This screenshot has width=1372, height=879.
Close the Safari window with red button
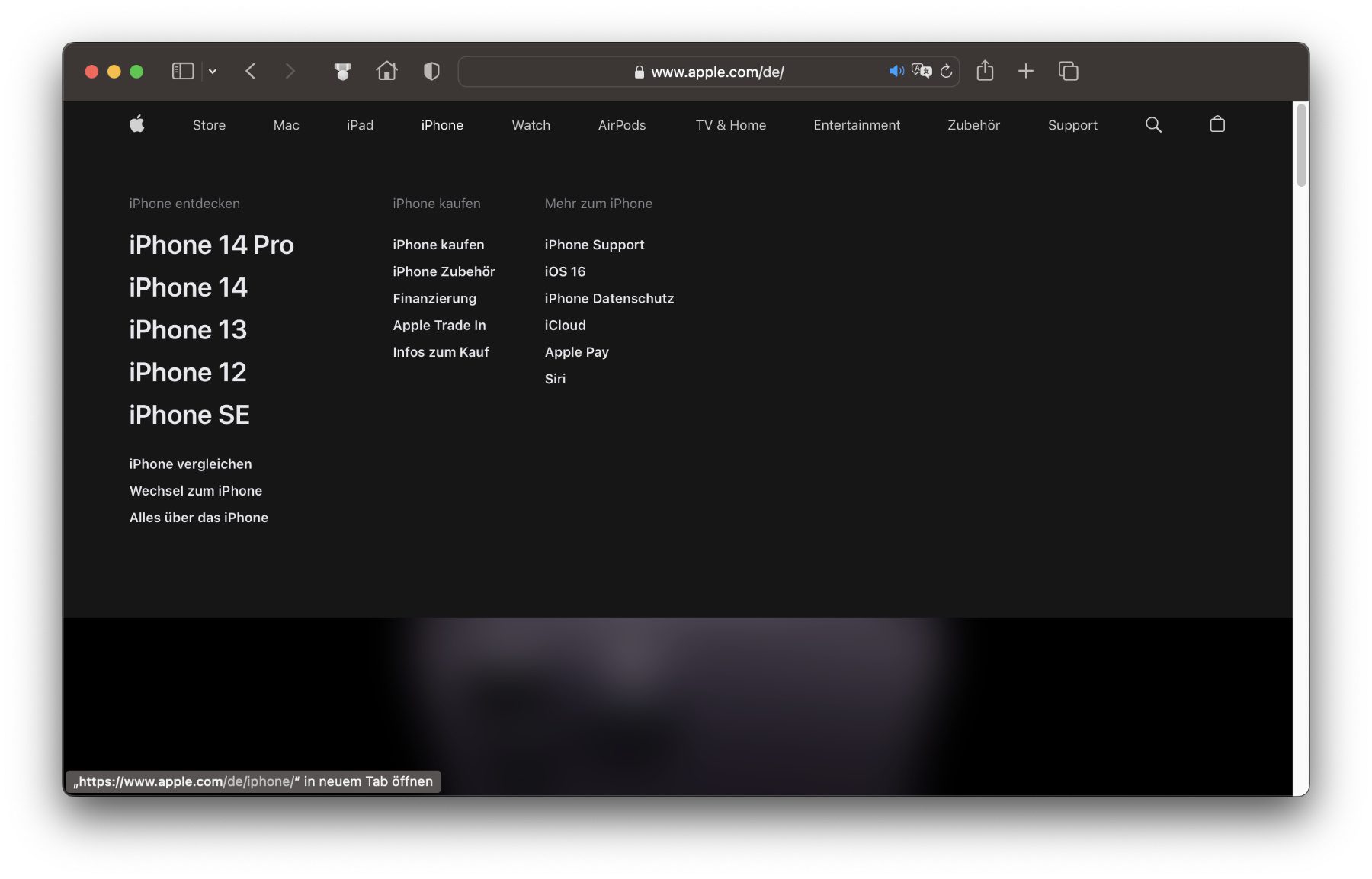point(91,72)
